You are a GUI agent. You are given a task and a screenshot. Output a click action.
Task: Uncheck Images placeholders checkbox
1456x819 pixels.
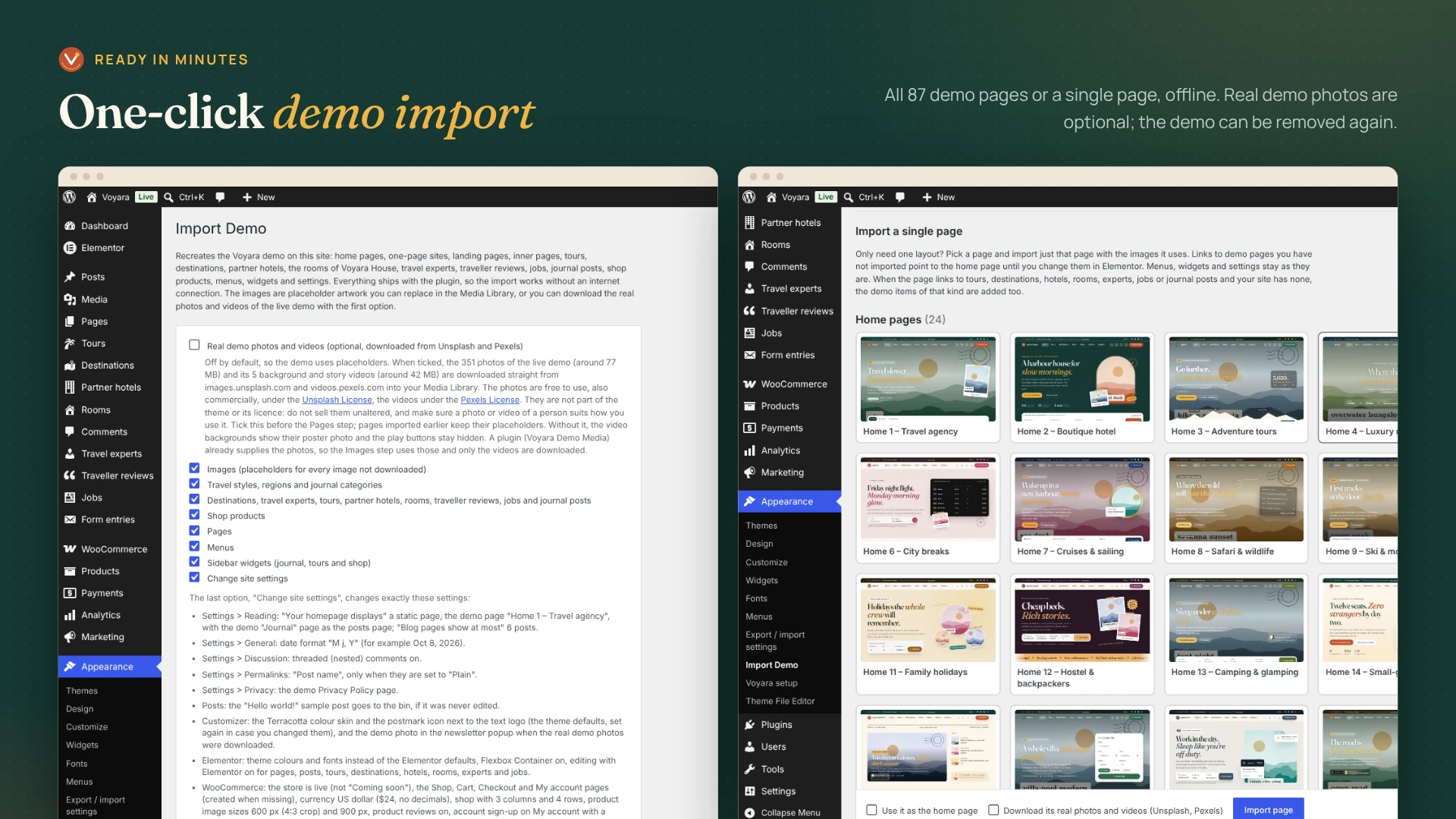coord(194,469)
